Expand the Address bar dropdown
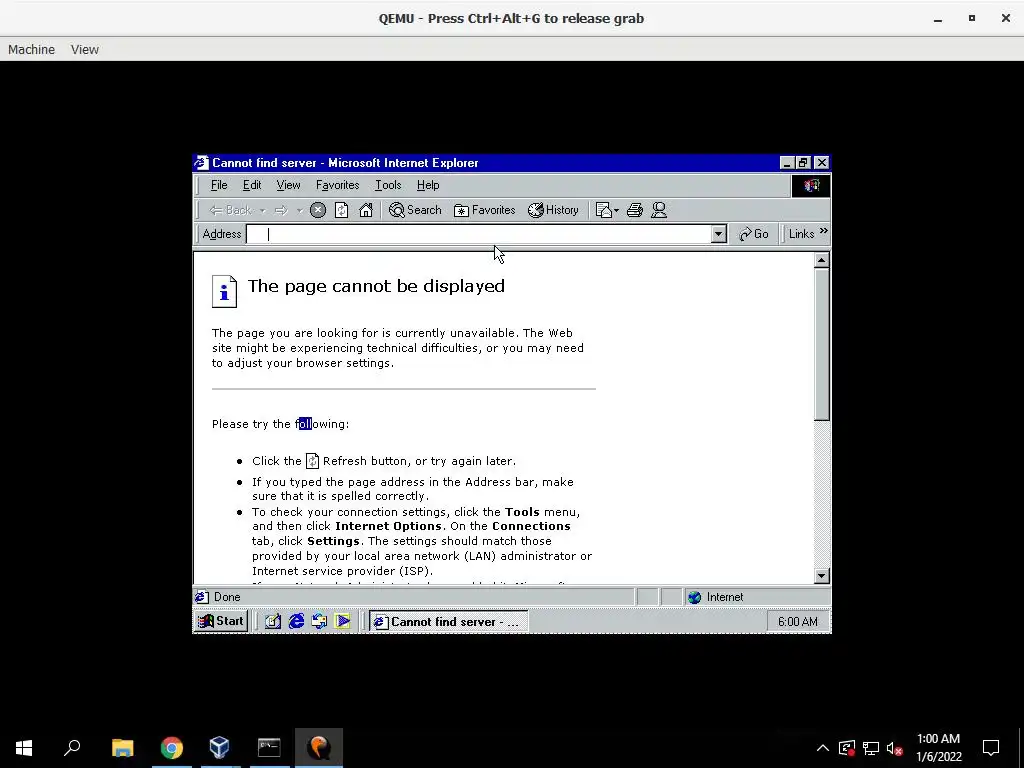The height and width of the screenshot is (768, 1024). coord(718,234)
